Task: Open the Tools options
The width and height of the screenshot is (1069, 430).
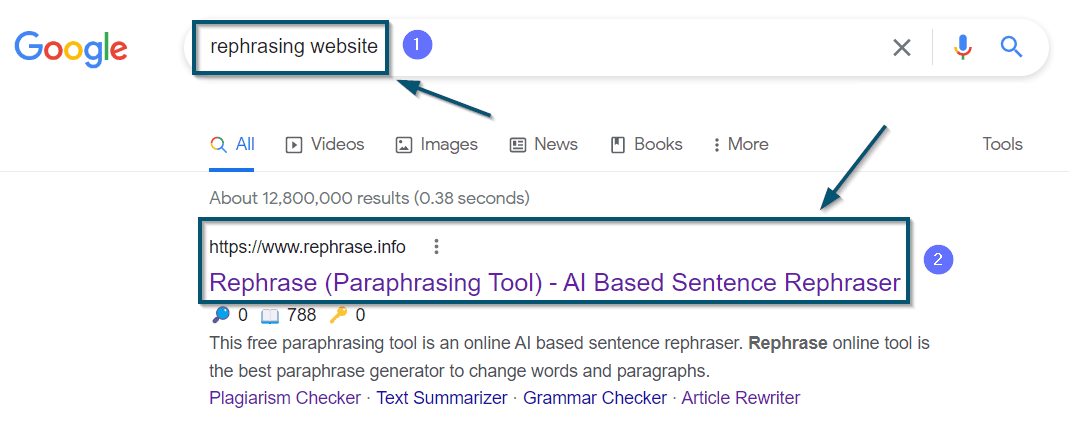Action: click(1002, 144)
